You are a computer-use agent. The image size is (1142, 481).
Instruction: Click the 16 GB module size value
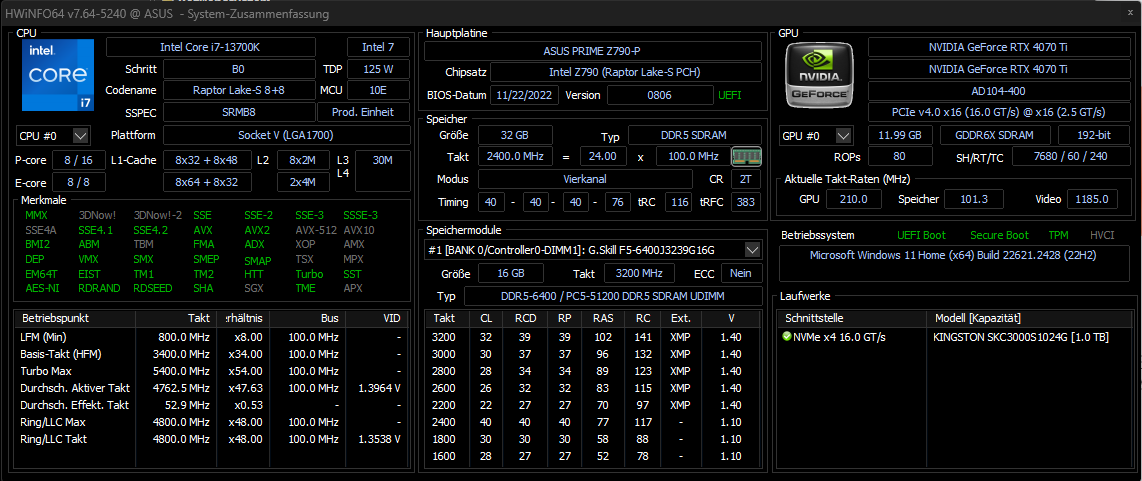511,273
